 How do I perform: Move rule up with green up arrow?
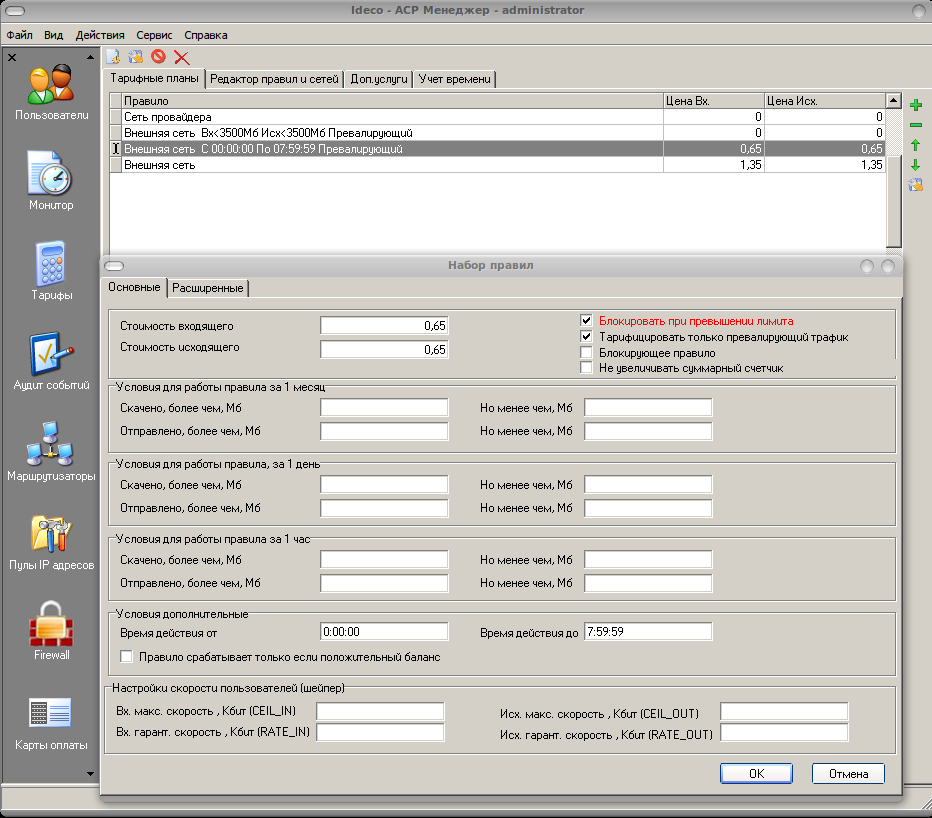coord(915,145)
